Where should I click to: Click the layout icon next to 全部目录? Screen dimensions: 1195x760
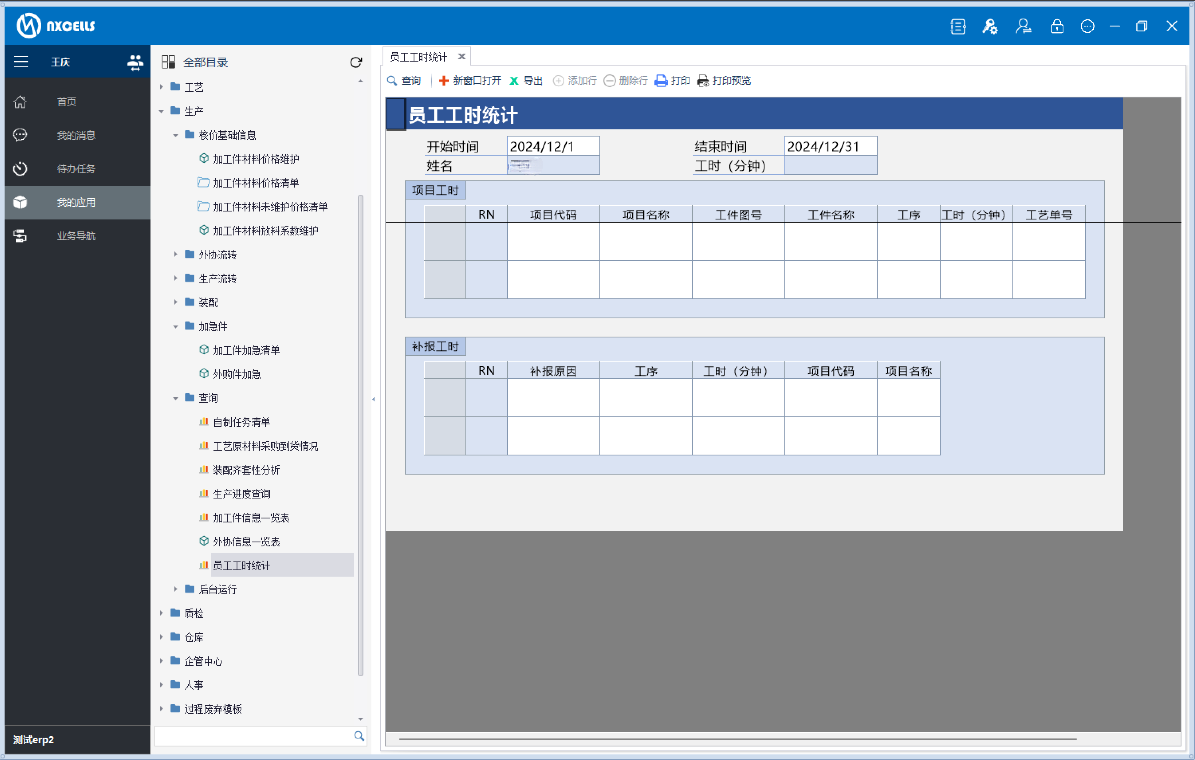tap(169, 62)
